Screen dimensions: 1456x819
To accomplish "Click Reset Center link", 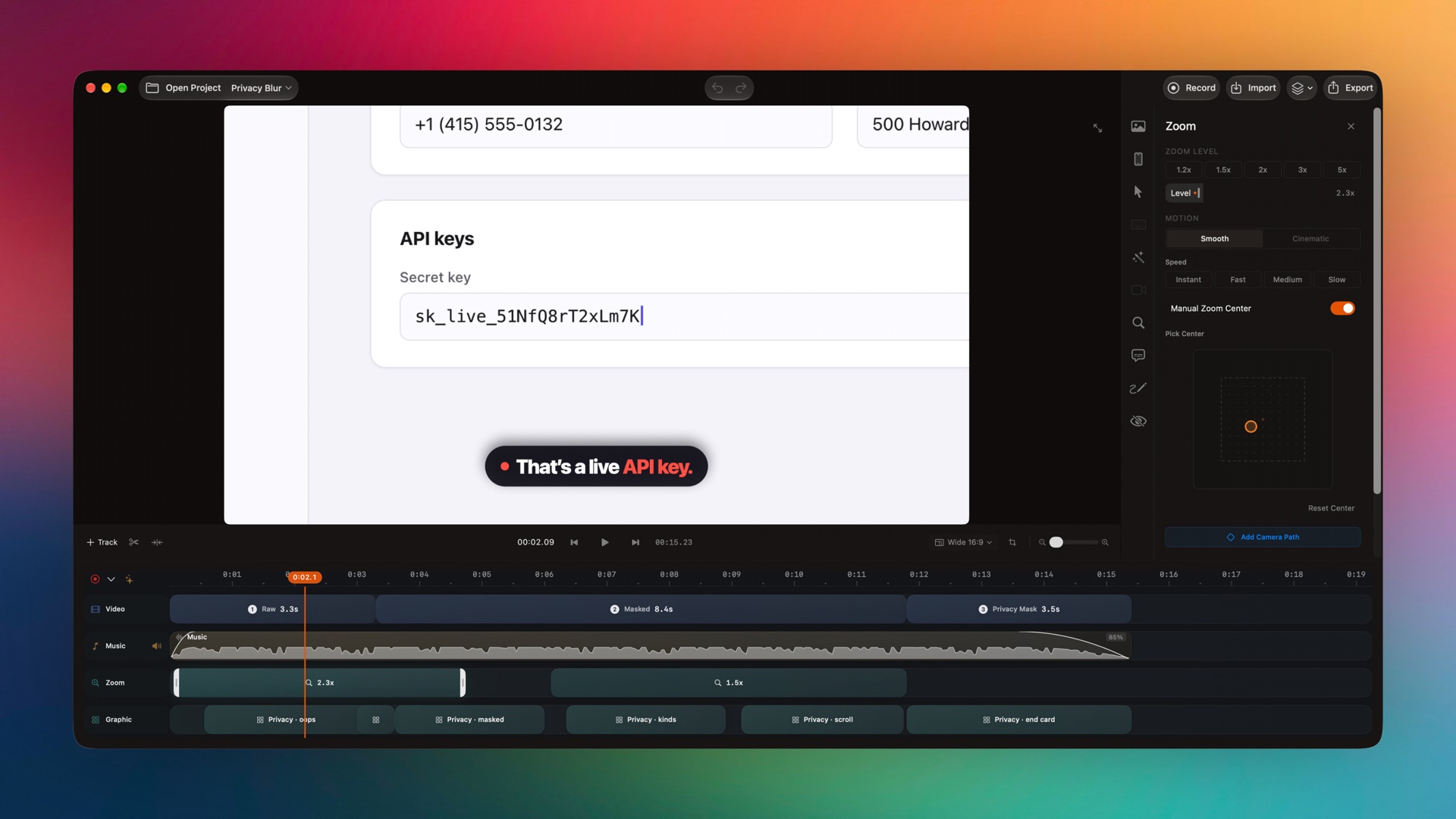I will point(1331,508).
